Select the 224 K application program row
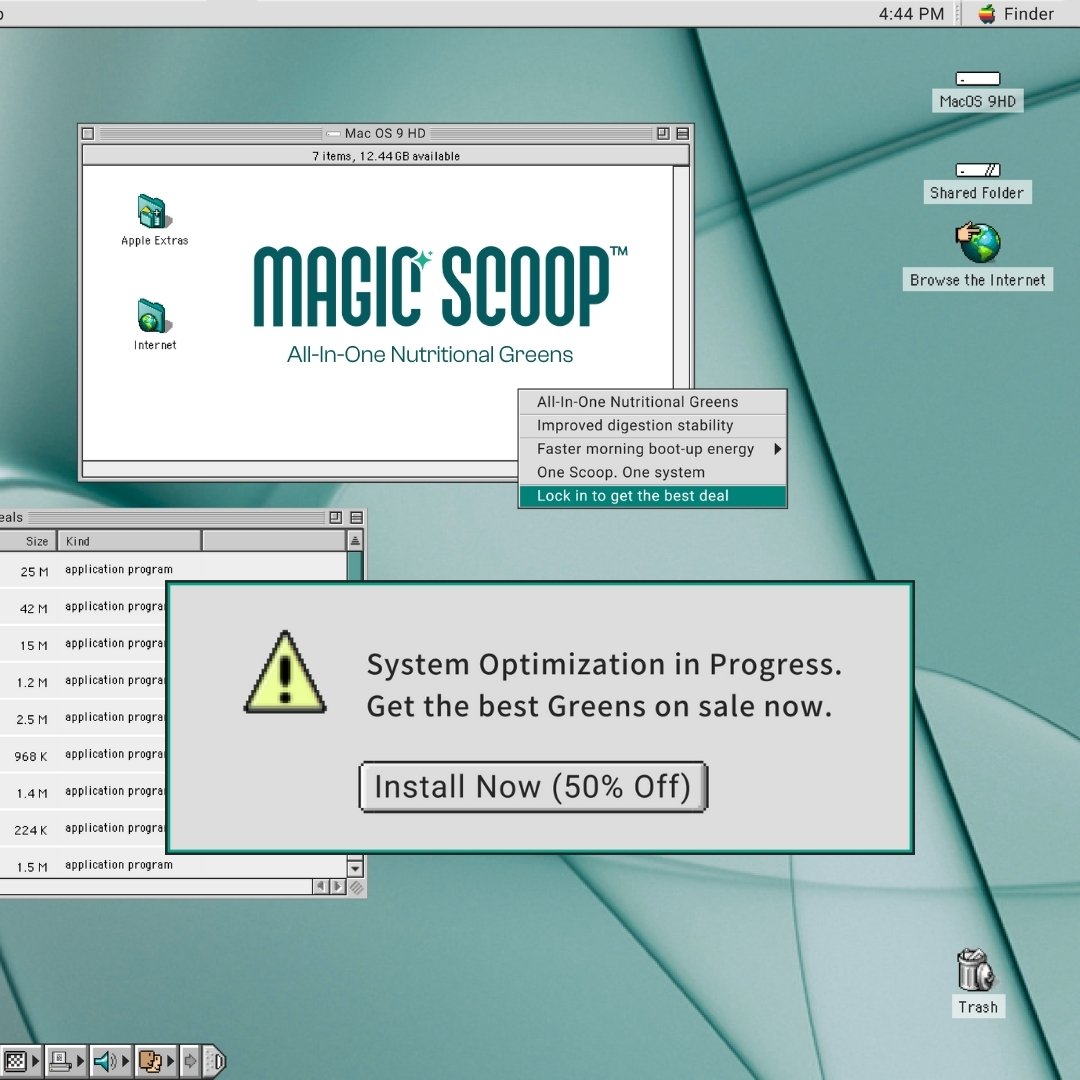 pos(83,829)
